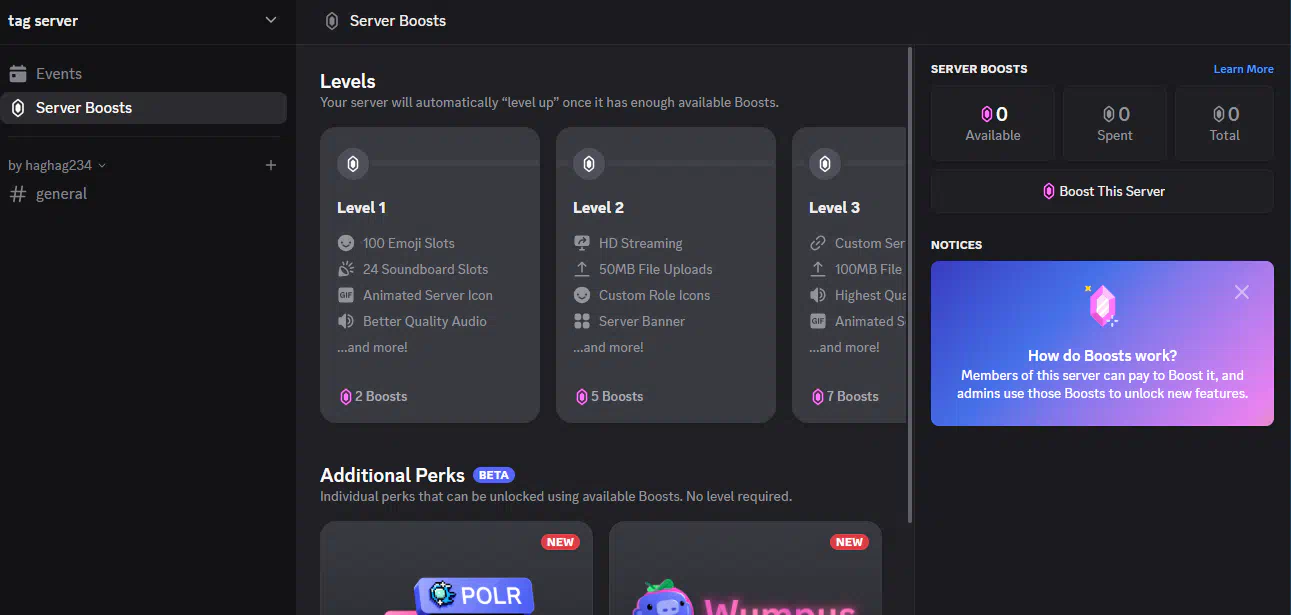Click '...and more!' in Level 2 card
Viewport: 1291px width, 615px height.
coord(608,347)
